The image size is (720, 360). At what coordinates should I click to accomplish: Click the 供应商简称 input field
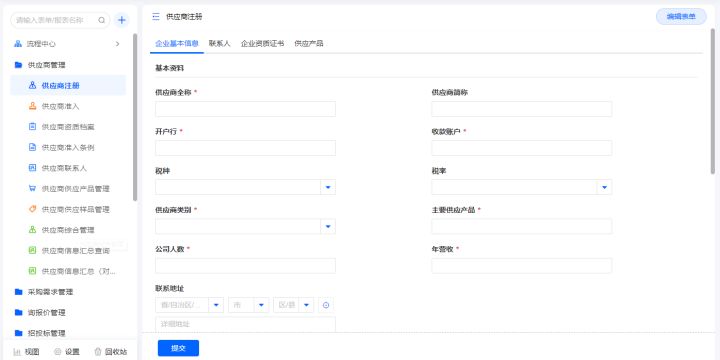click(522, 109)
